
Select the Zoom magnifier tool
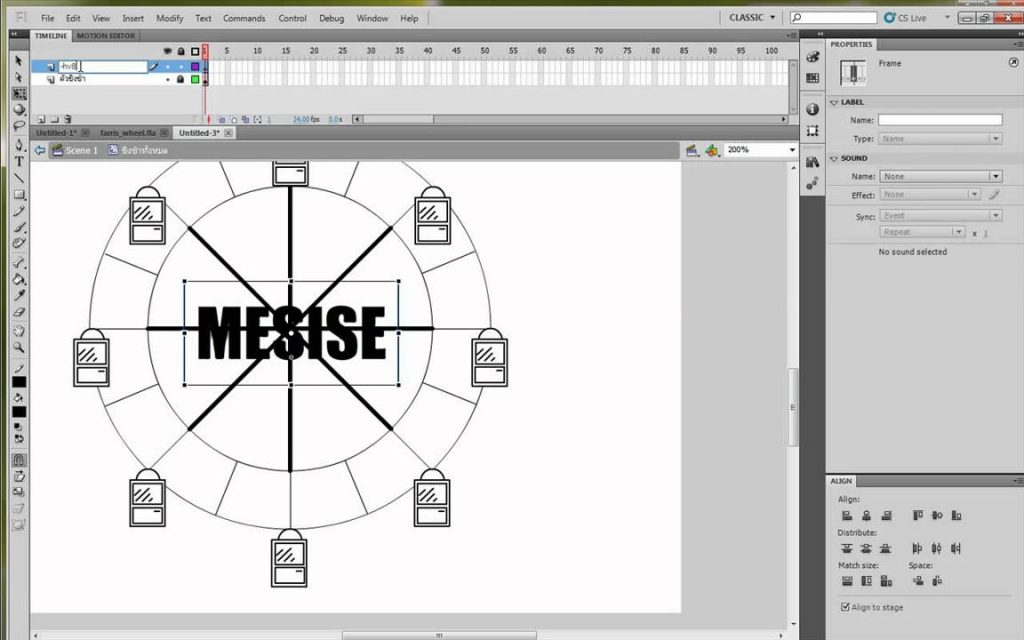click(x=19, y=347)
